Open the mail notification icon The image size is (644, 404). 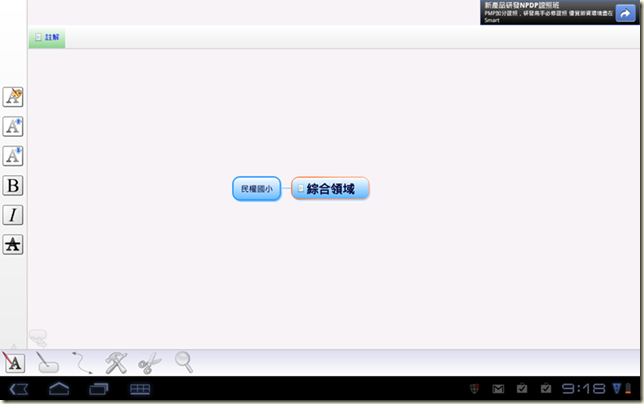(498, 388)
